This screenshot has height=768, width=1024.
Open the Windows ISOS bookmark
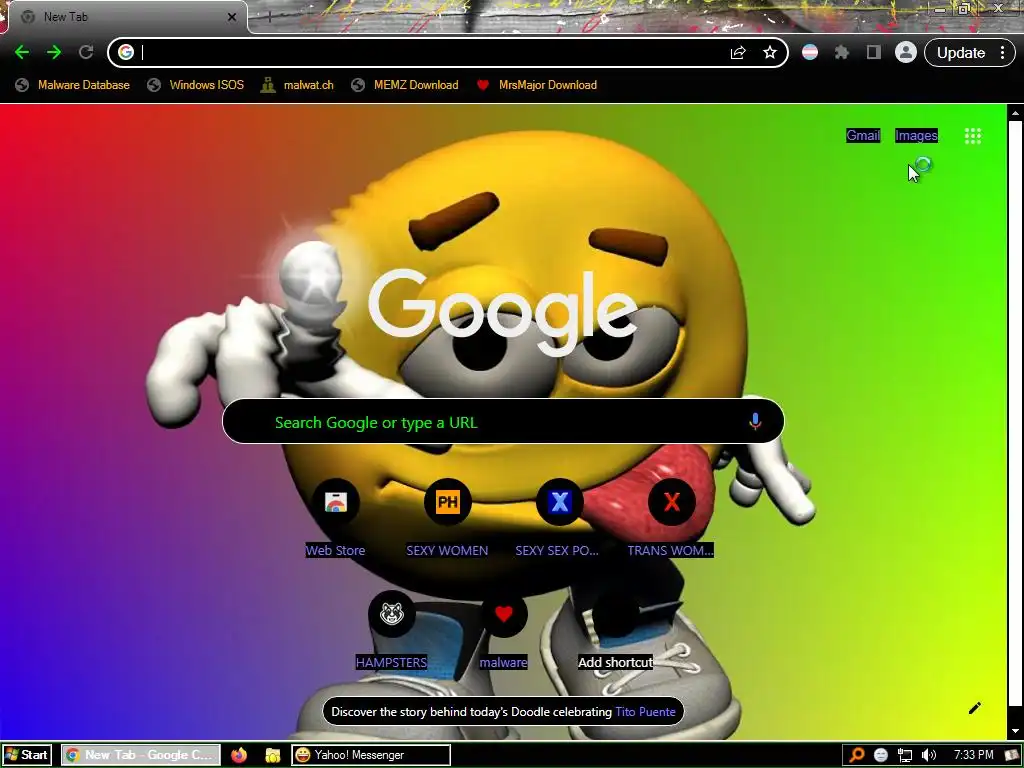(x=196, y=85)
